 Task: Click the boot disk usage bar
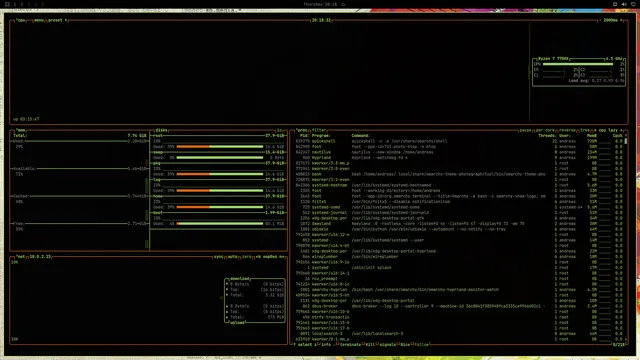coord(220,224)
